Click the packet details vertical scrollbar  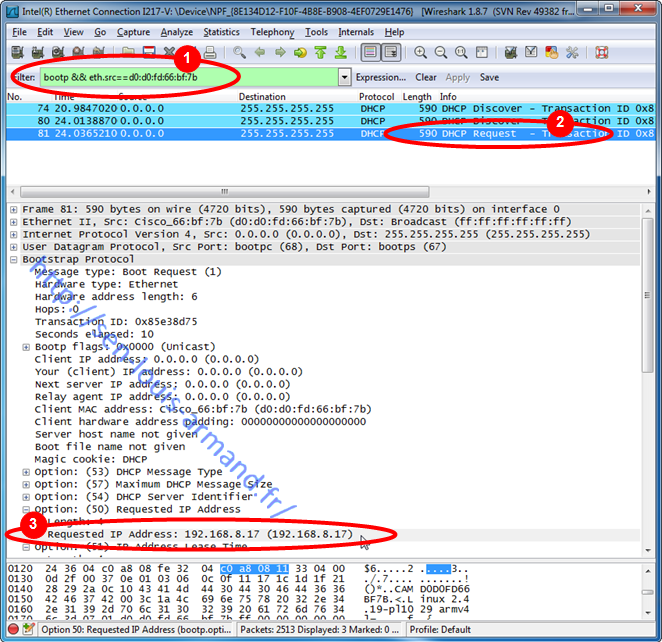click(x=647, y=295)
